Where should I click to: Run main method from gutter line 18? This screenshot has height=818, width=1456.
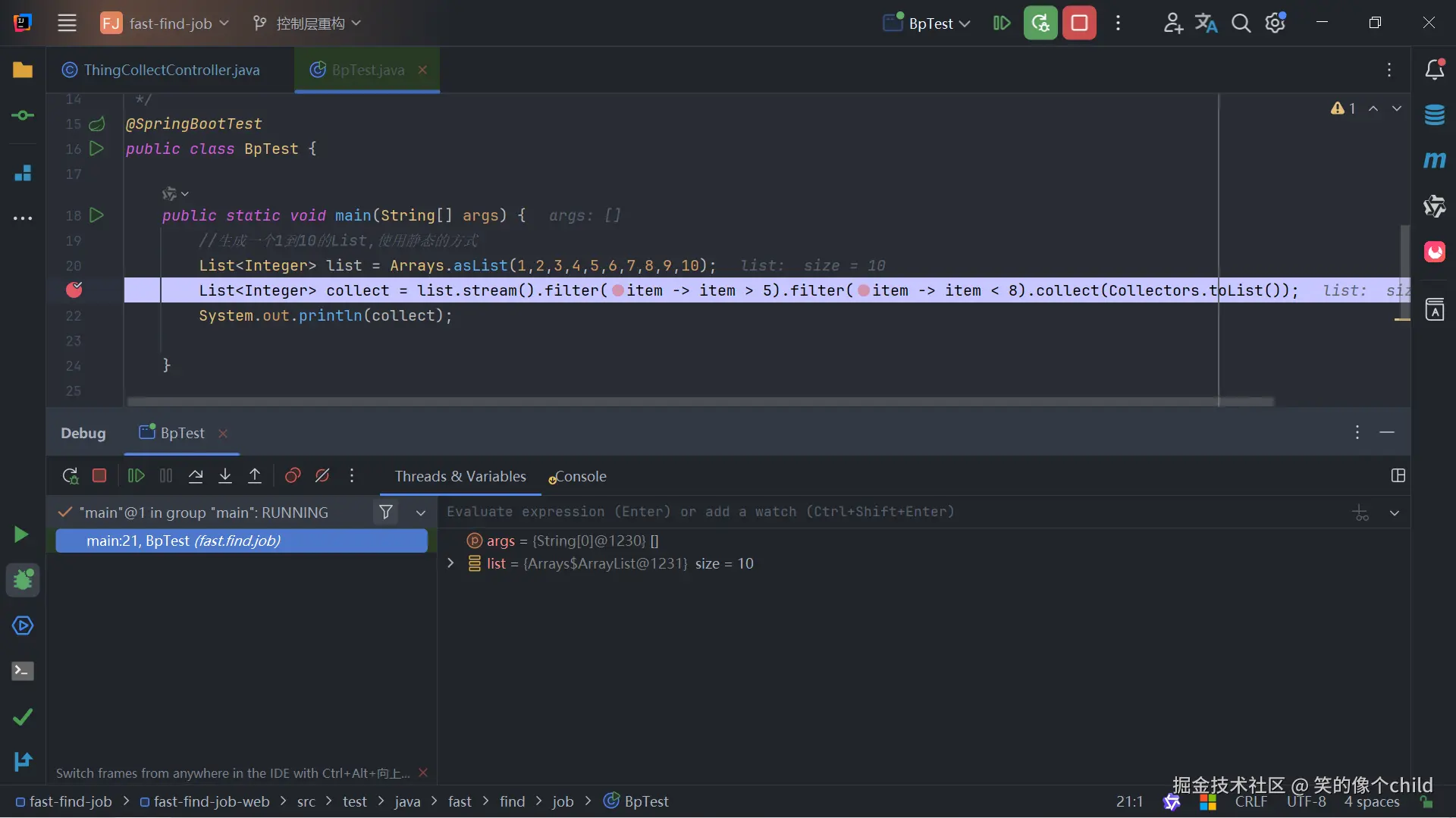click(97, 215)
